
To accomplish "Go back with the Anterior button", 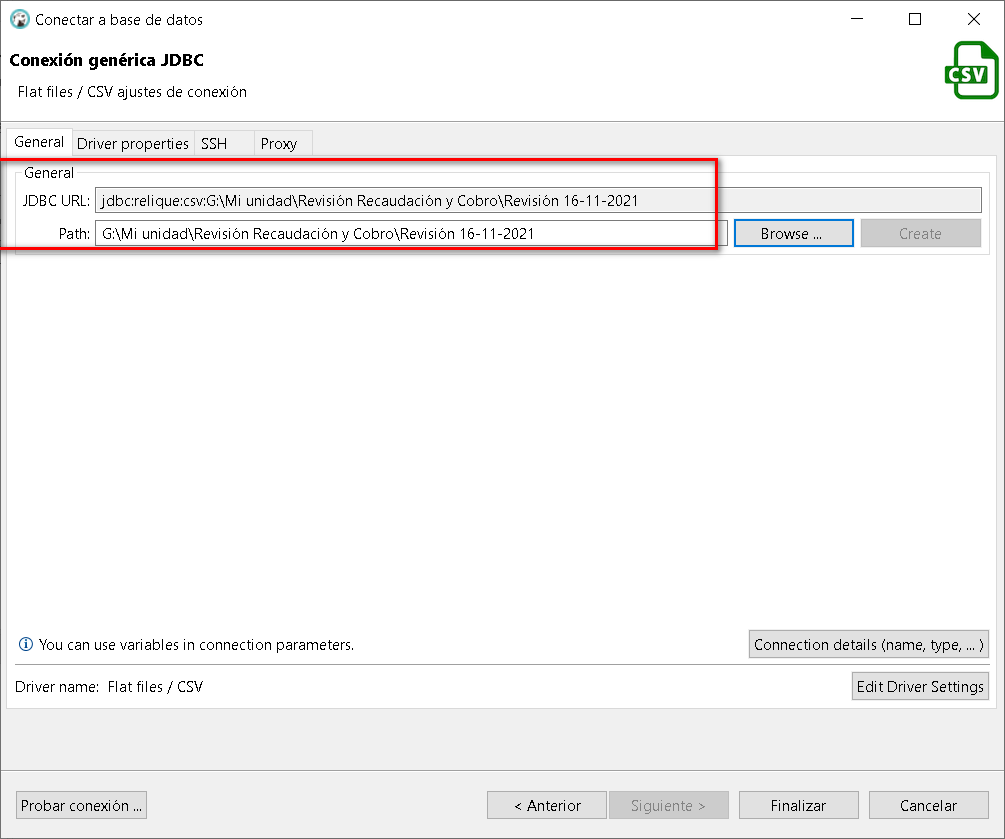I will [547, 805].
